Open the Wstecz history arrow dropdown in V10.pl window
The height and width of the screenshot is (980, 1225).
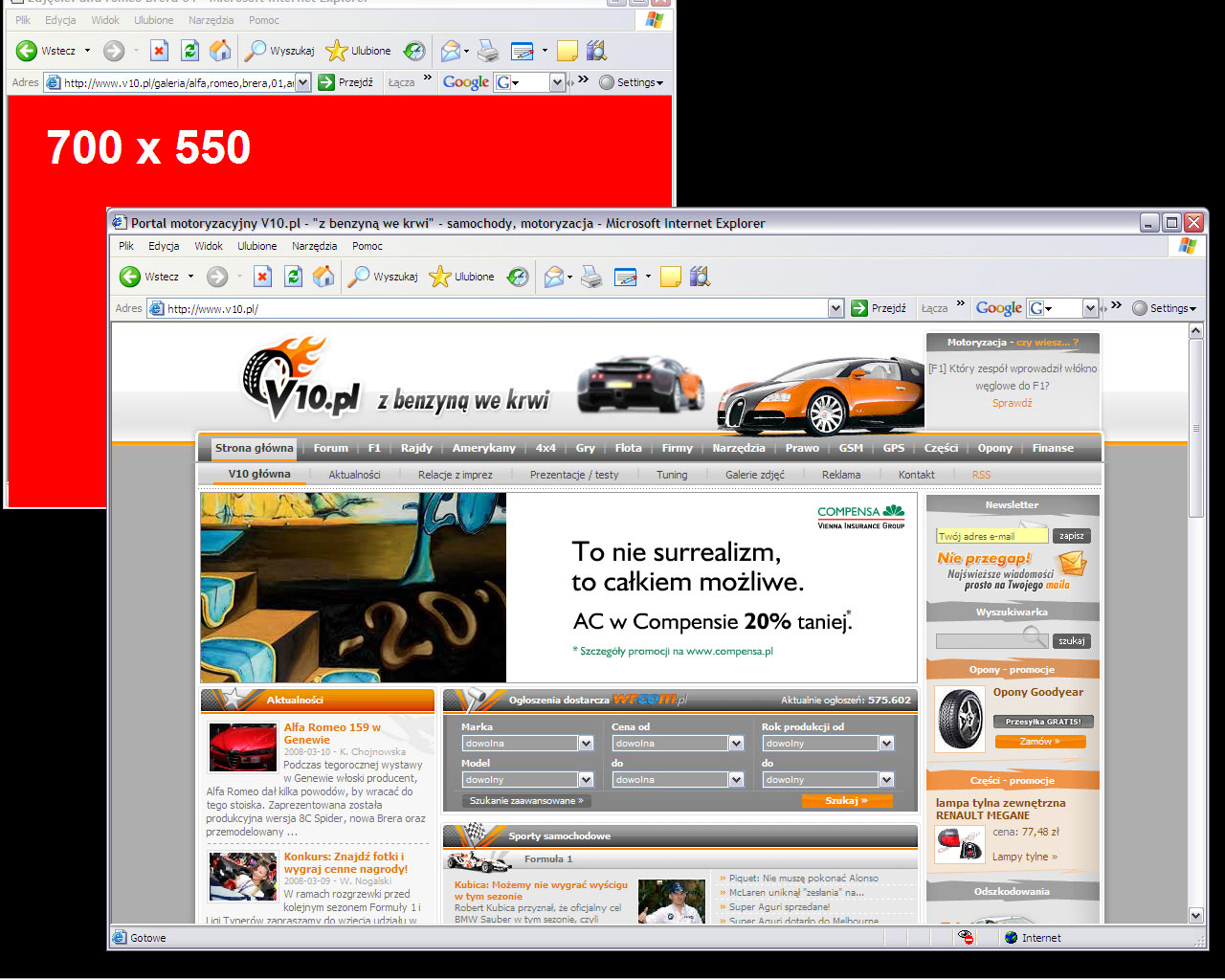pyautogui.click(x=190, y=277)
